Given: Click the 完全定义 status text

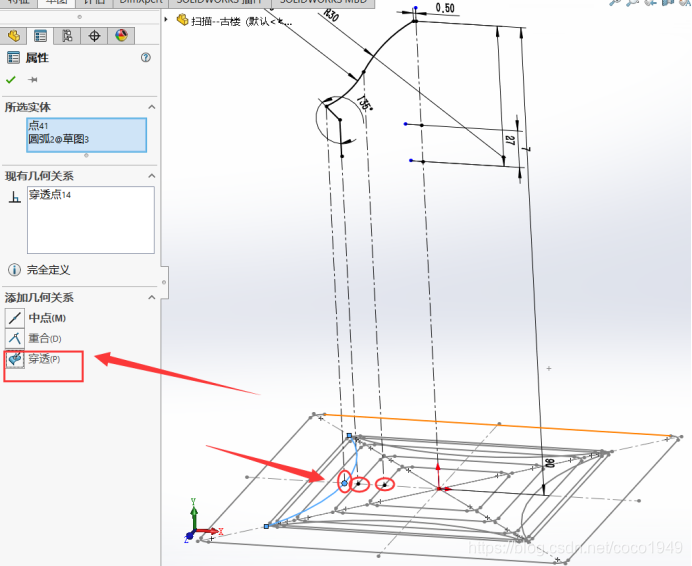Looking at the screenshot, I should [x=48, y=270].
